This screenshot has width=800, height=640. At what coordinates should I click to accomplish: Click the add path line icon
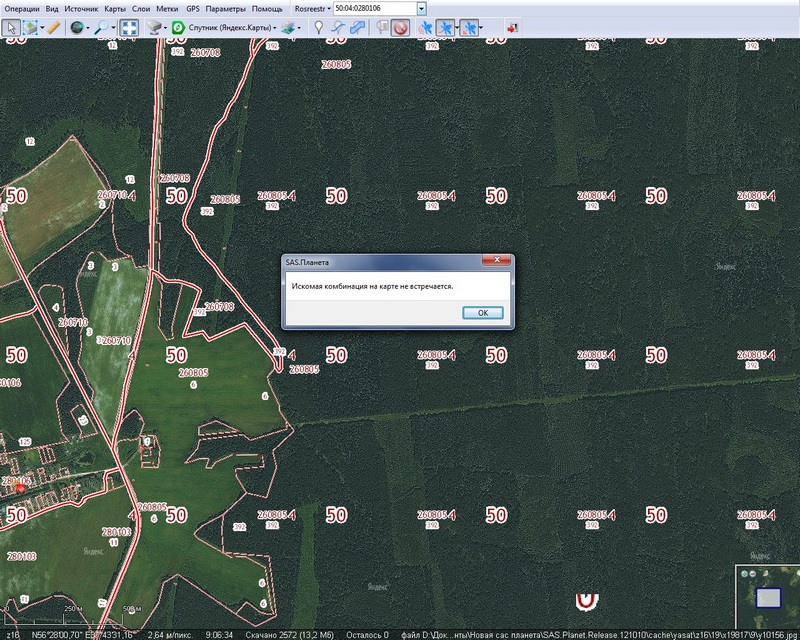[x=338, y=28]
